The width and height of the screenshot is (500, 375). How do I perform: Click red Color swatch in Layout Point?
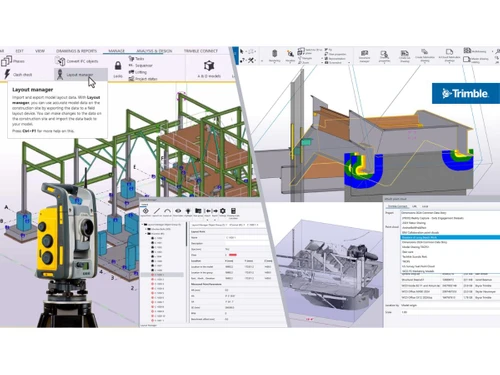coord(233,255)
